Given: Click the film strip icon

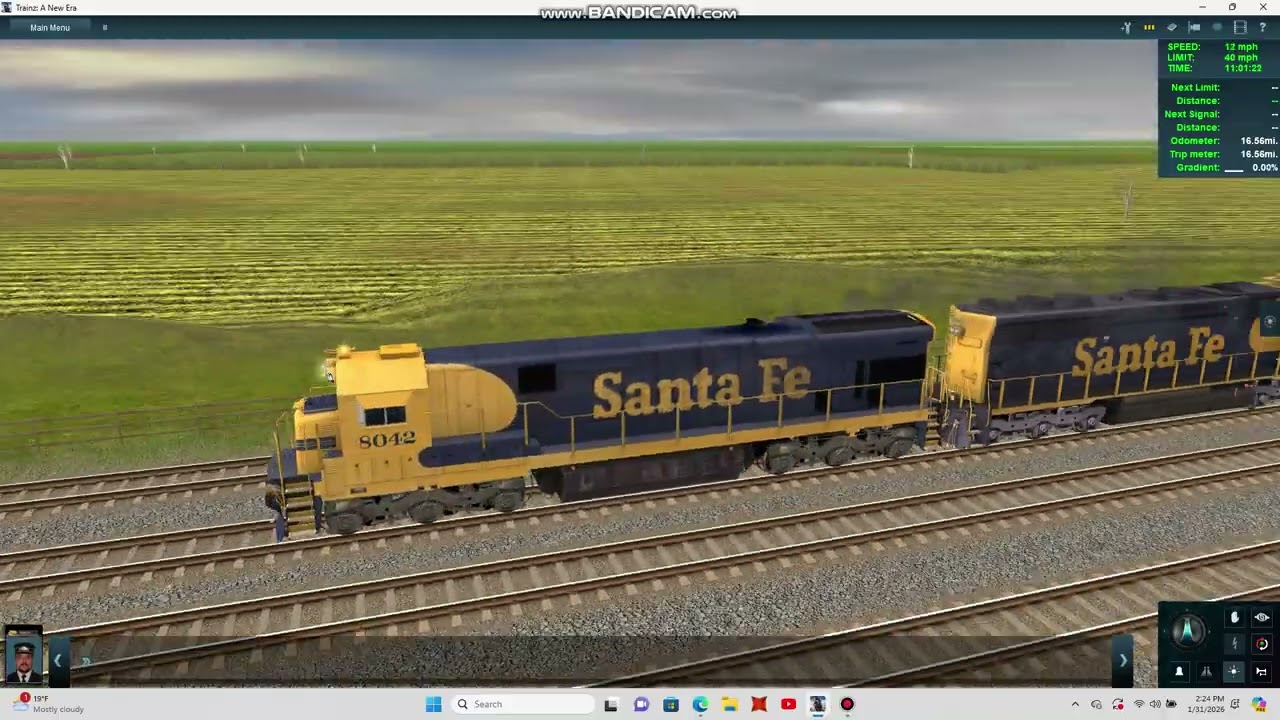Looking at the screenshot, I should pos(1240,28).
